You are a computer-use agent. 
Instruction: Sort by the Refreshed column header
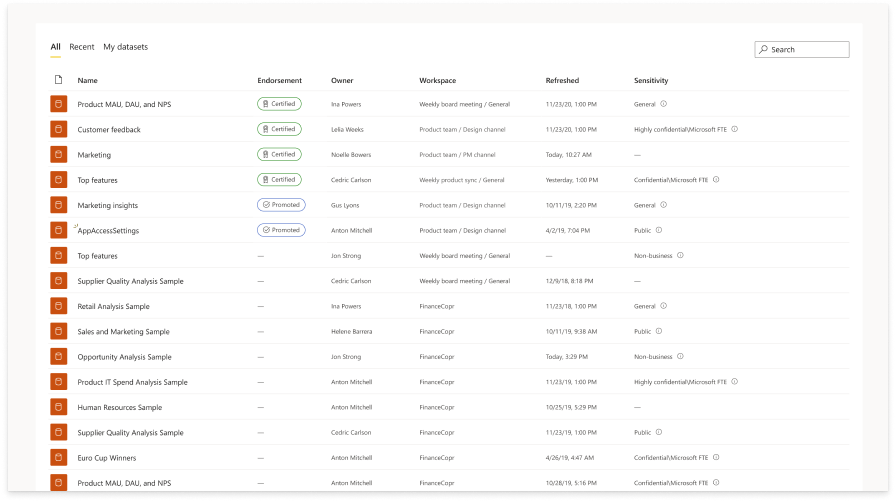tap(562, 80)
